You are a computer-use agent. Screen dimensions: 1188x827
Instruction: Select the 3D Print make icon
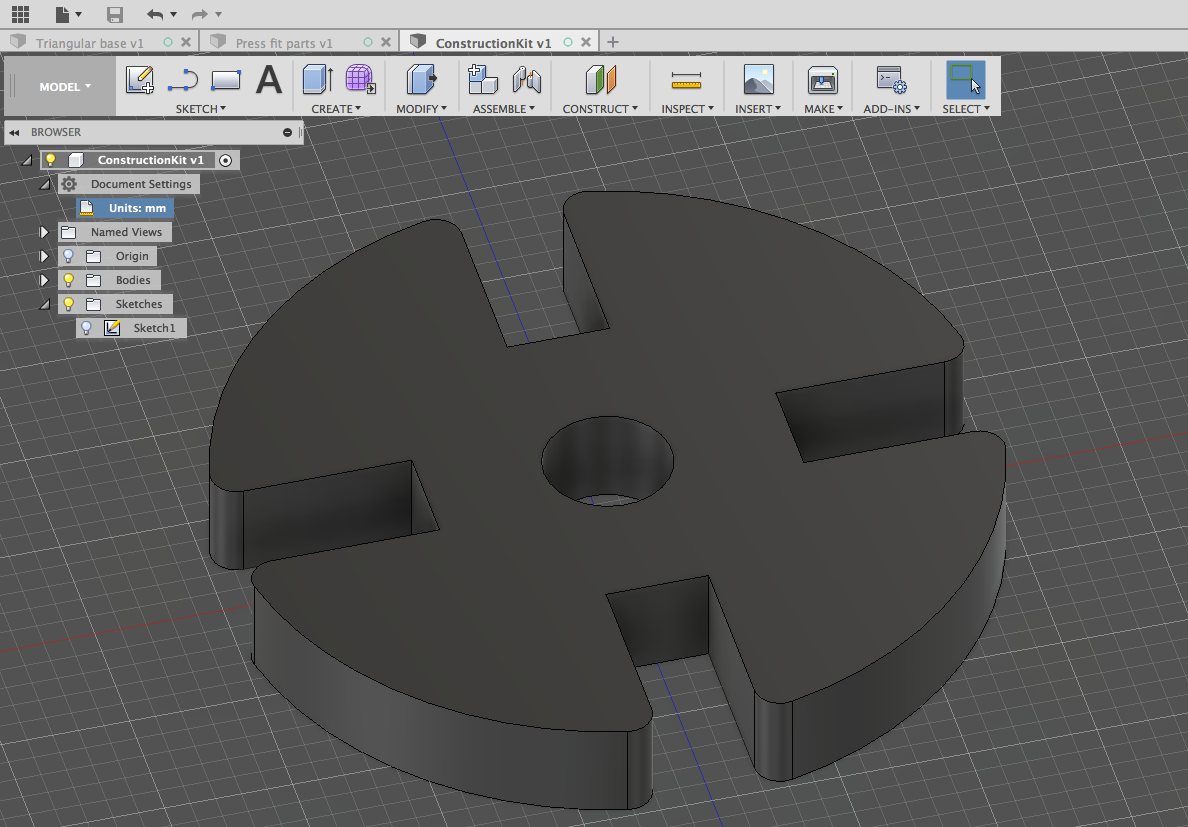(823, 79)
